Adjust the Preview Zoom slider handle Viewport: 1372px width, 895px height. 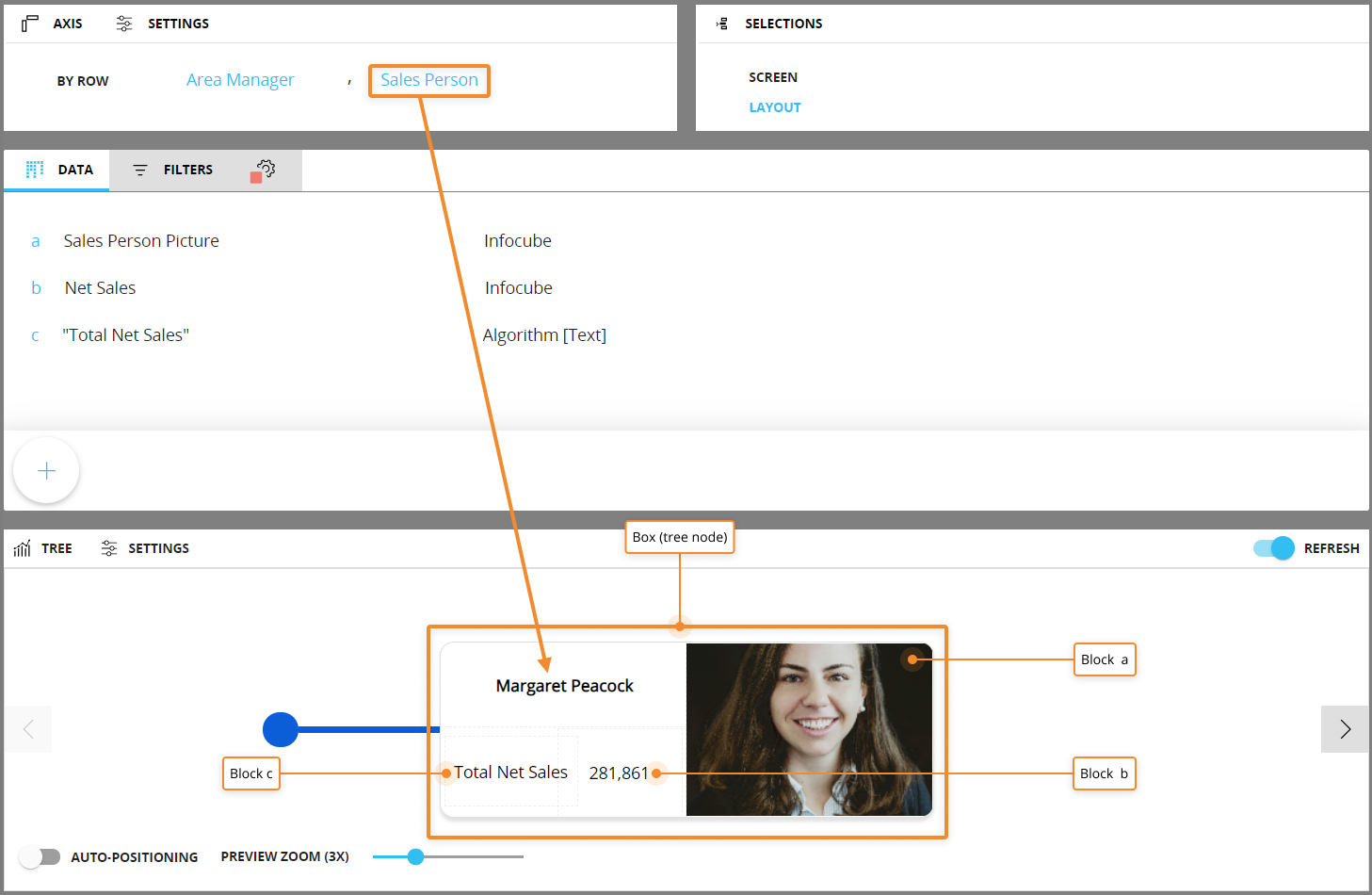coord(415,856)
